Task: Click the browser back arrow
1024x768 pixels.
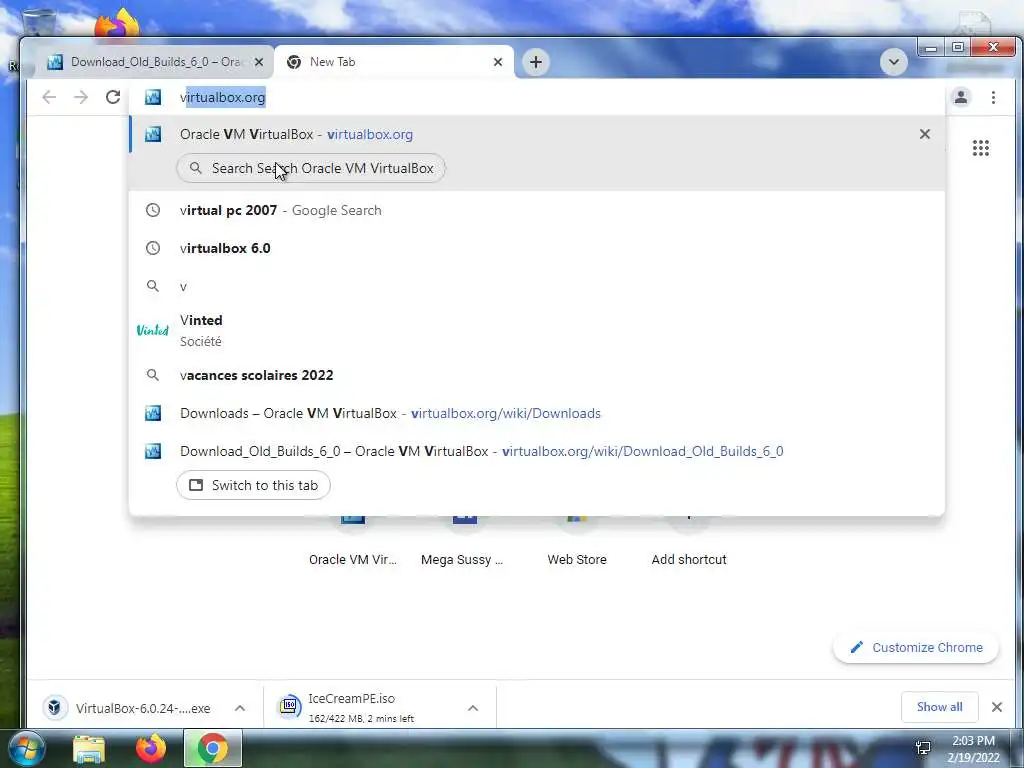Action: pos(49,97)
